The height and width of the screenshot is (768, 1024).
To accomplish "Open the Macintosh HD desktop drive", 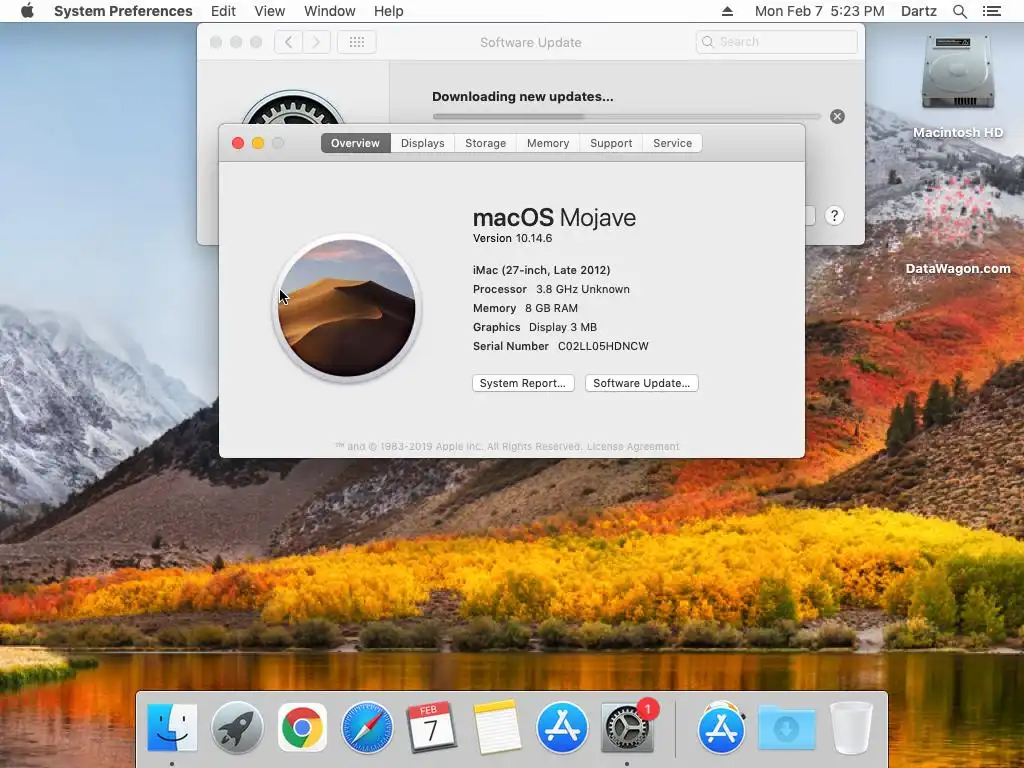I will pyautogui.click(x=957, y=87).
